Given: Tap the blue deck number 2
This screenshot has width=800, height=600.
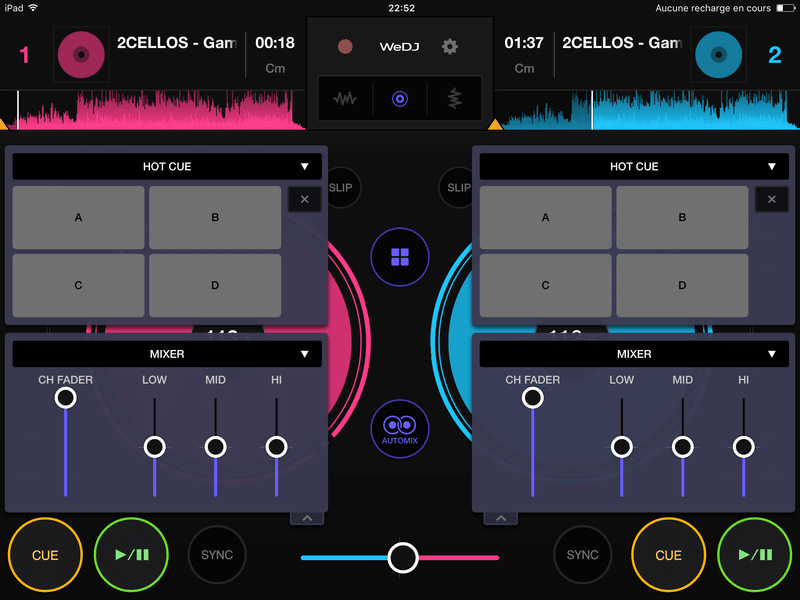Looking at the screenshot, I should pos(774,55).
